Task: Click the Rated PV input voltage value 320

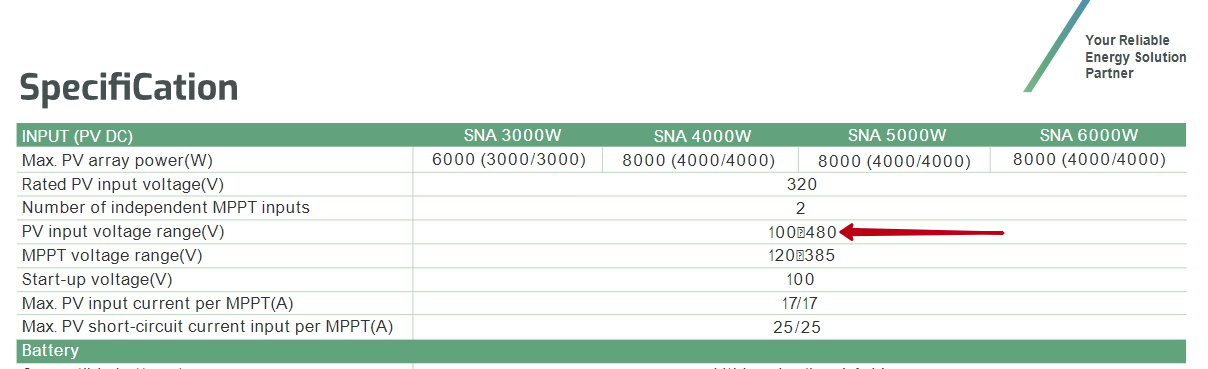Action: [802, 184]
